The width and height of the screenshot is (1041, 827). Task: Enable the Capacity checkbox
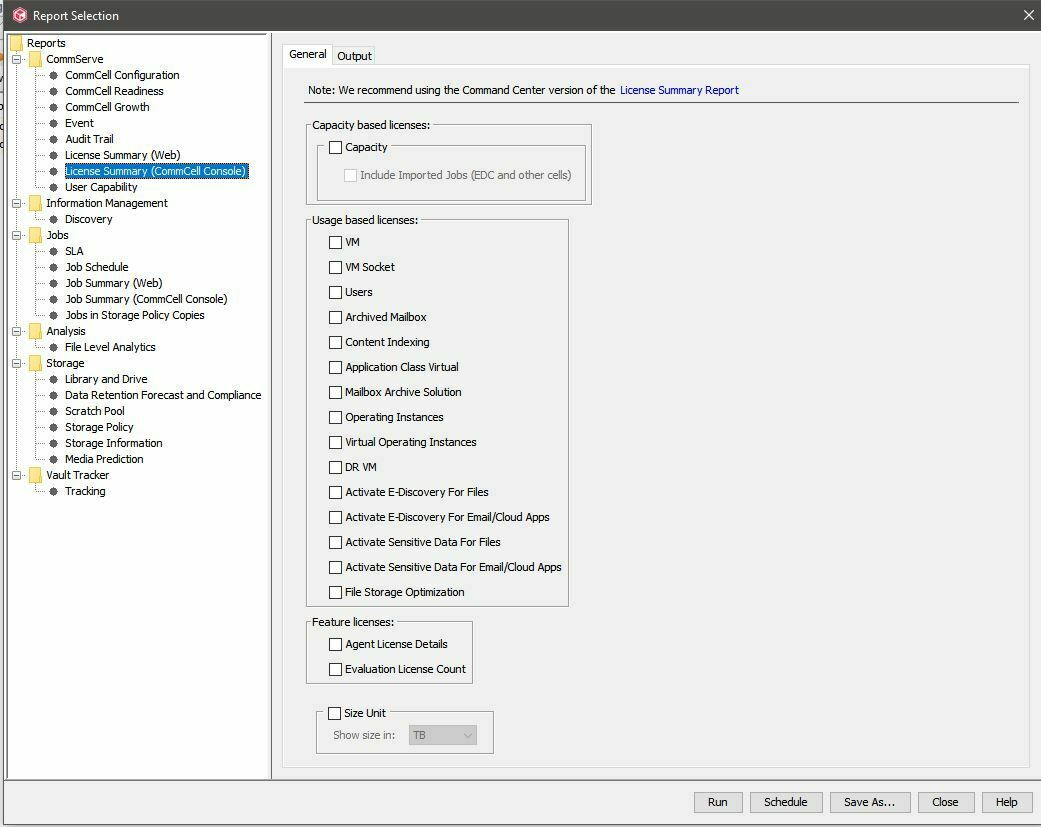tap(335, 147)
